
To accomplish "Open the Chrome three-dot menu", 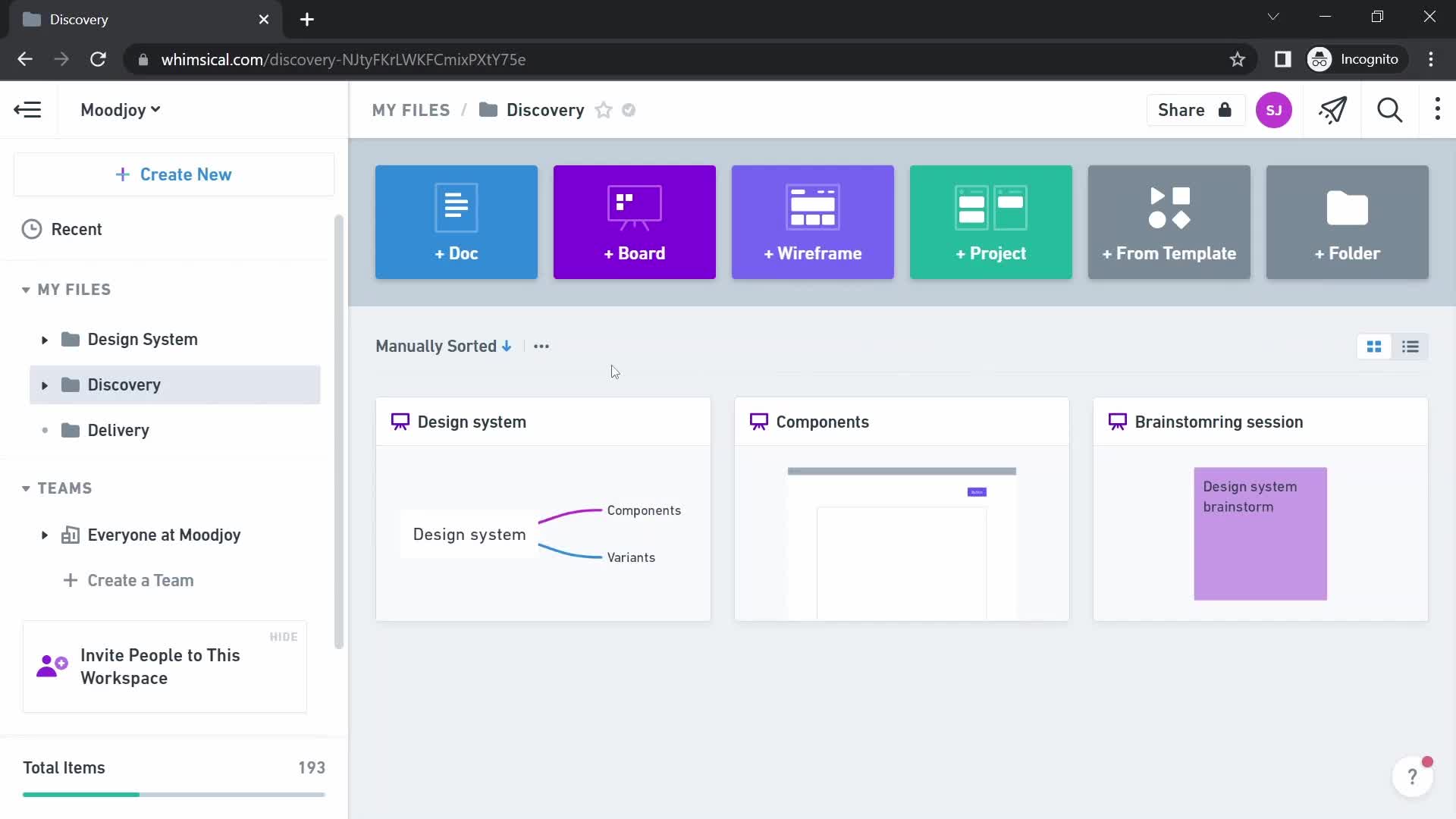I will point(1431,59).
